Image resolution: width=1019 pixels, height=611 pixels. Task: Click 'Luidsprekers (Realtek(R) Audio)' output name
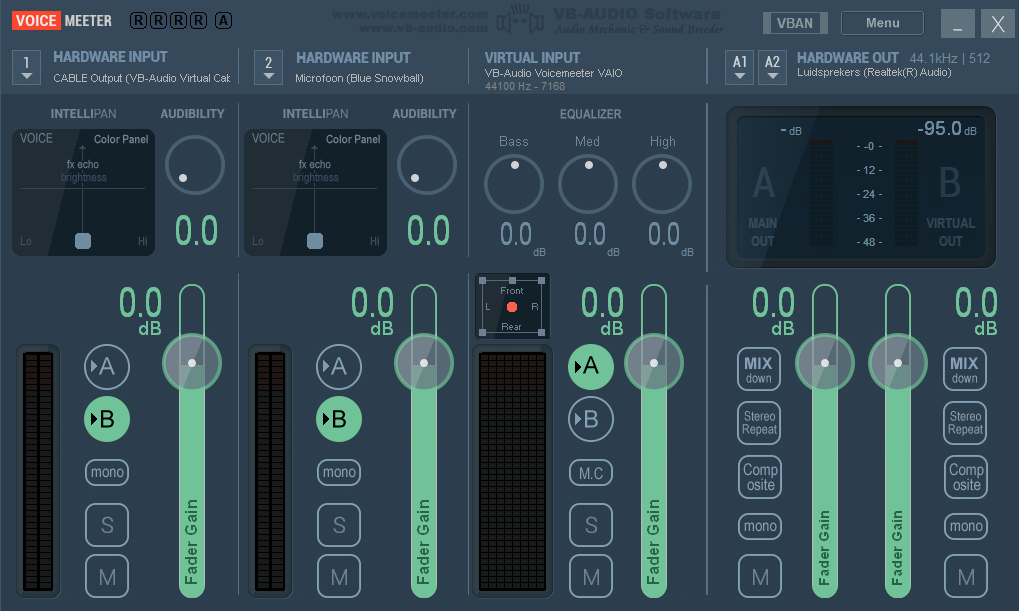pyautogui.click(x=874, y=72)
